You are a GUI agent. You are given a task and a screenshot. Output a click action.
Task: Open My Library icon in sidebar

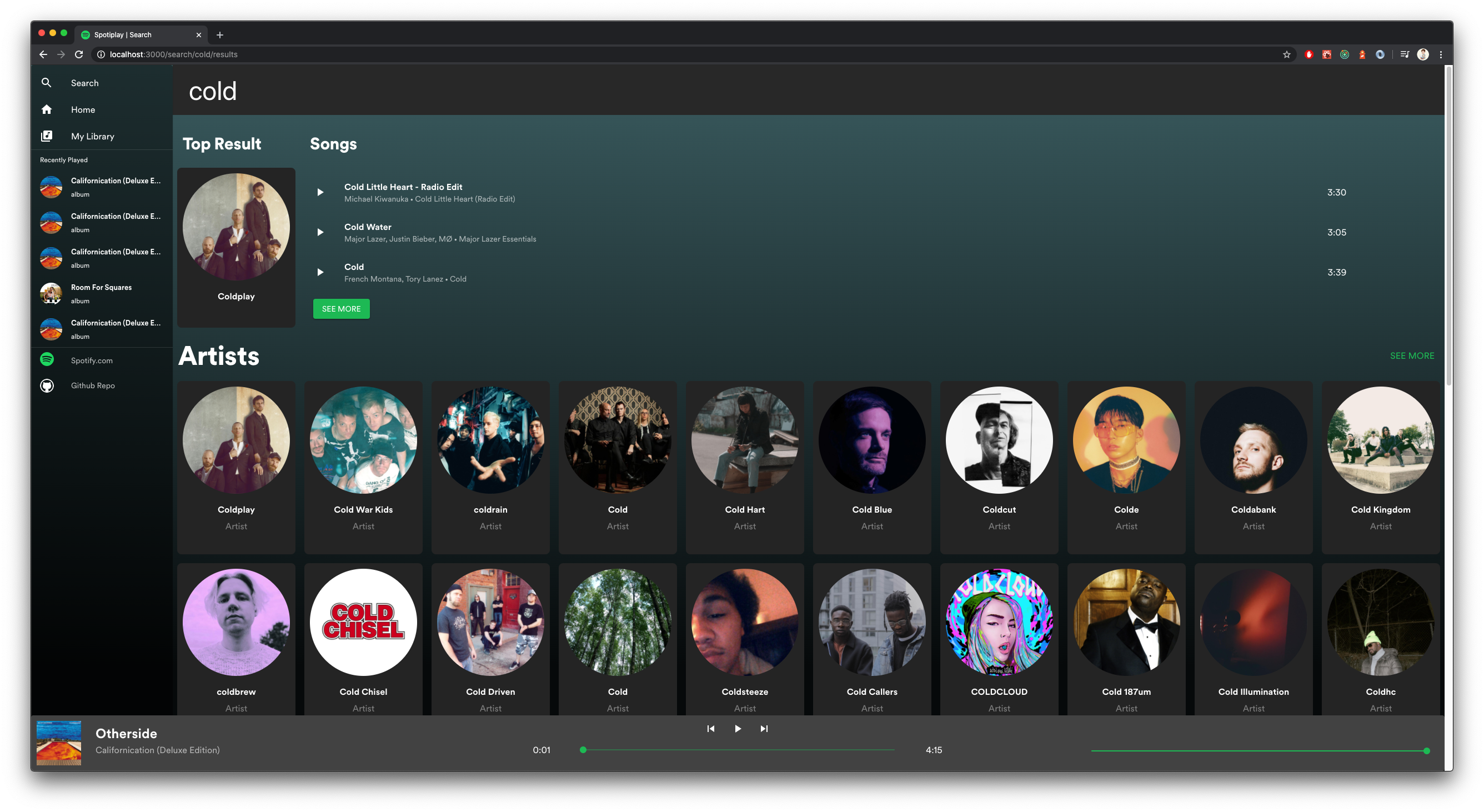47,136
